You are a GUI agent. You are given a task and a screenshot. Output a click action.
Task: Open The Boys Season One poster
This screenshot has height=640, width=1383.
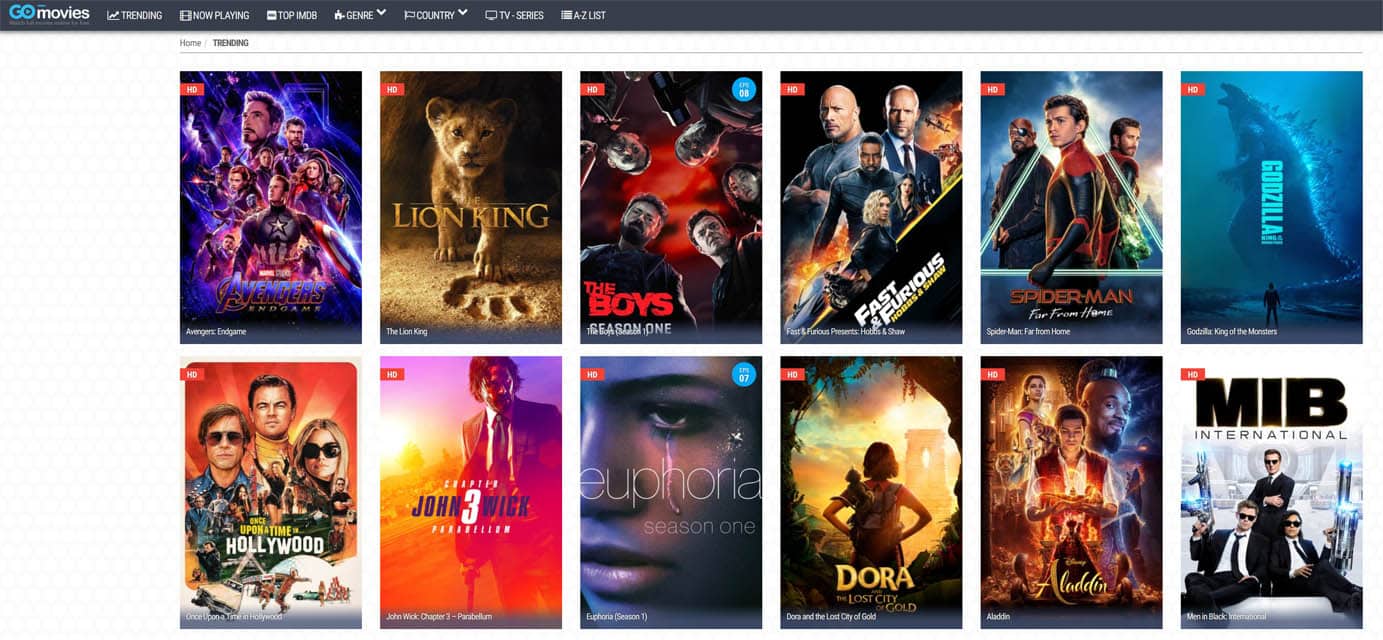point(671,207)
